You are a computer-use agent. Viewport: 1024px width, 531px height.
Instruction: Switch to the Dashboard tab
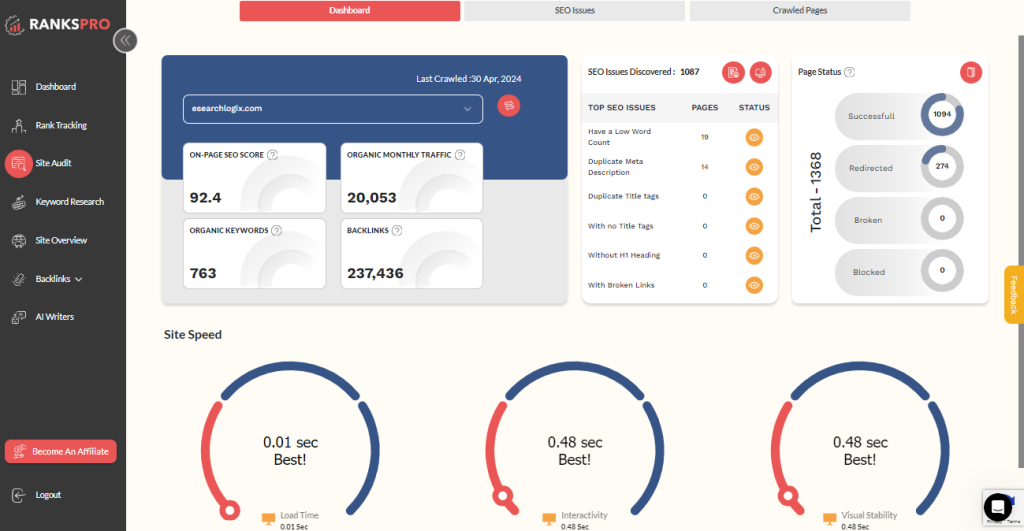(x=349, y=10)
